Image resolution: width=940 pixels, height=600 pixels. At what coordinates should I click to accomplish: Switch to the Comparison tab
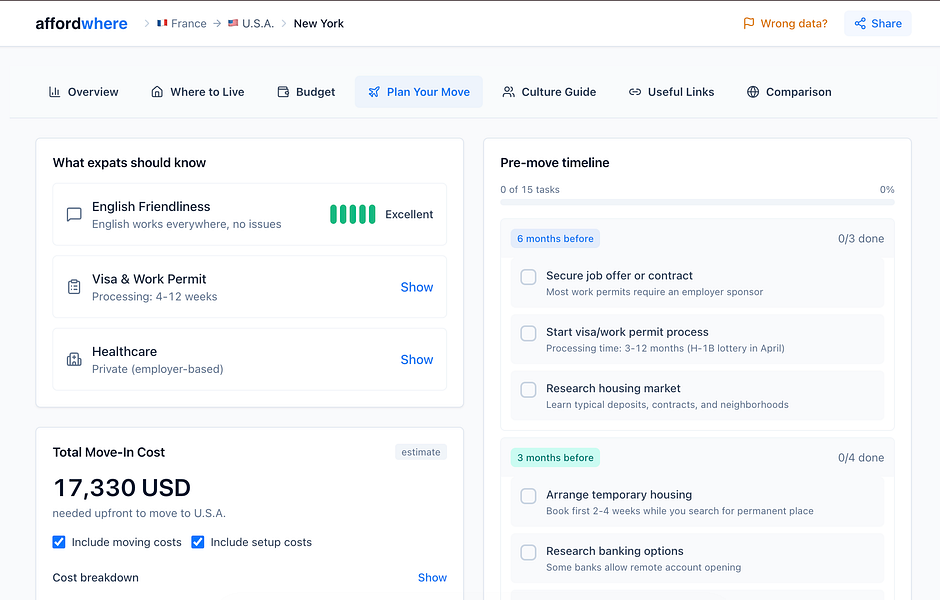click(x=789, y=92)
